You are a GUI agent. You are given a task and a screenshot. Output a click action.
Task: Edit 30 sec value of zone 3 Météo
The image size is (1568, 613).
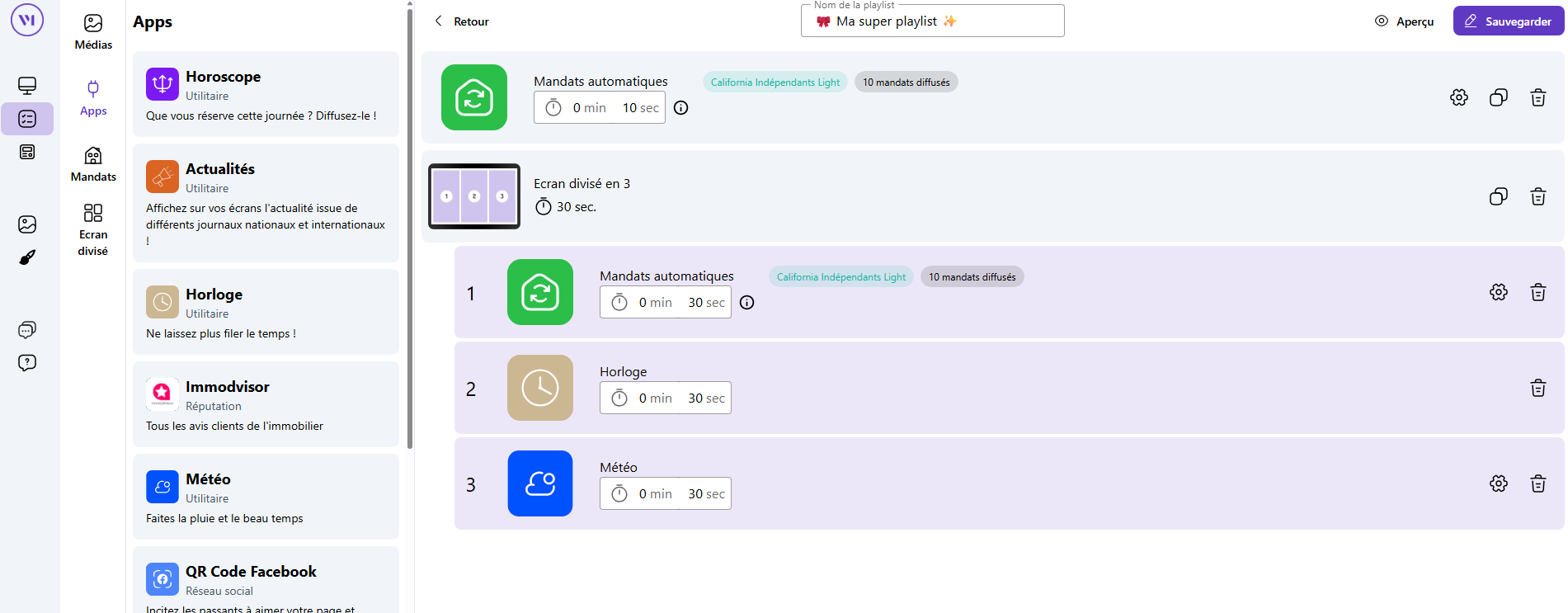[x=706, y=494]
